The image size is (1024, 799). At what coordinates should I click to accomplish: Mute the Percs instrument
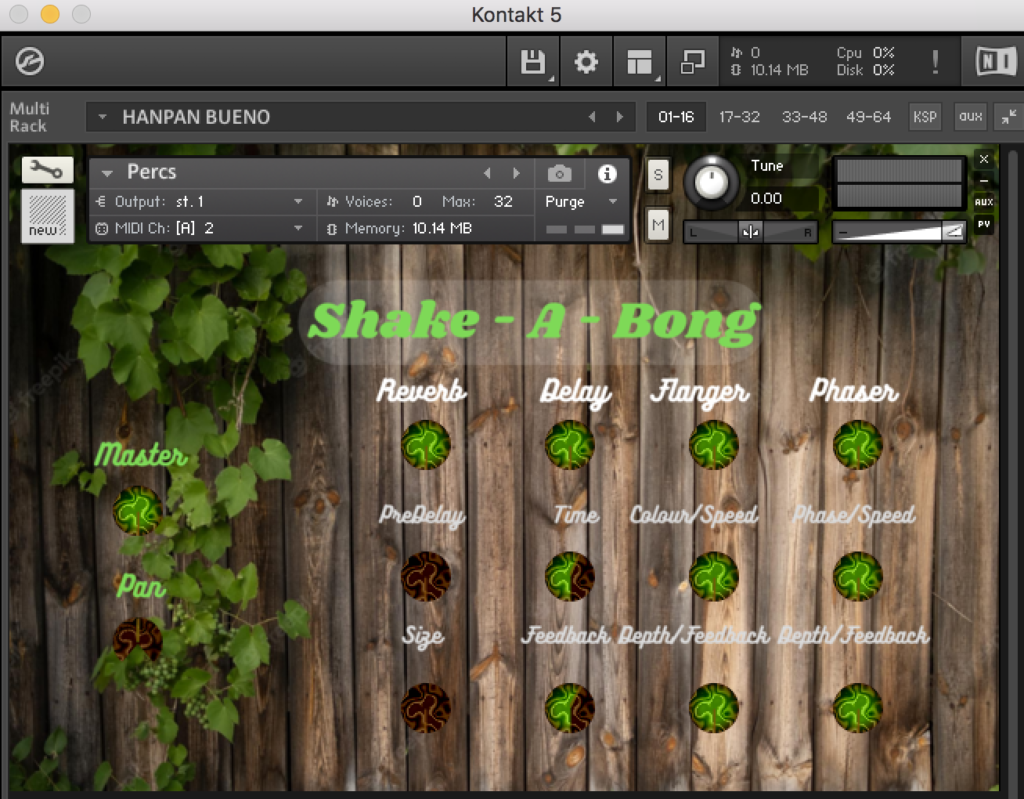(658, 225)
